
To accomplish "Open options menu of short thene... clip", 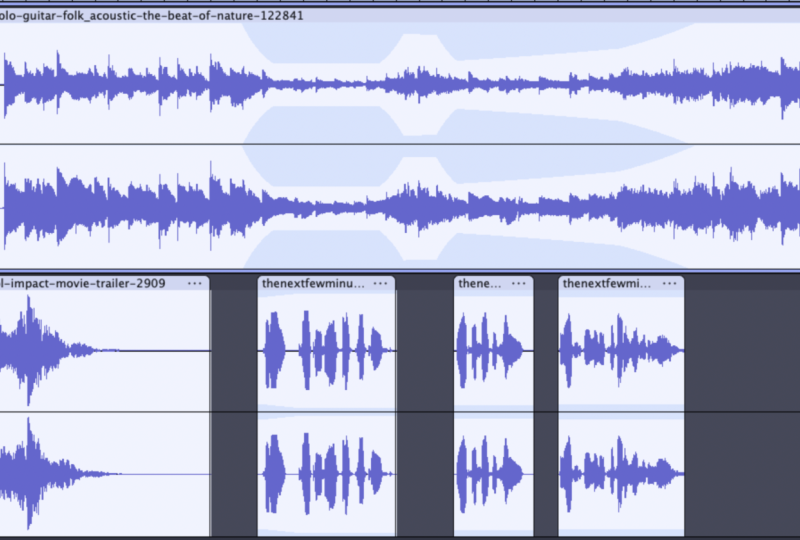I will (518, 283).
